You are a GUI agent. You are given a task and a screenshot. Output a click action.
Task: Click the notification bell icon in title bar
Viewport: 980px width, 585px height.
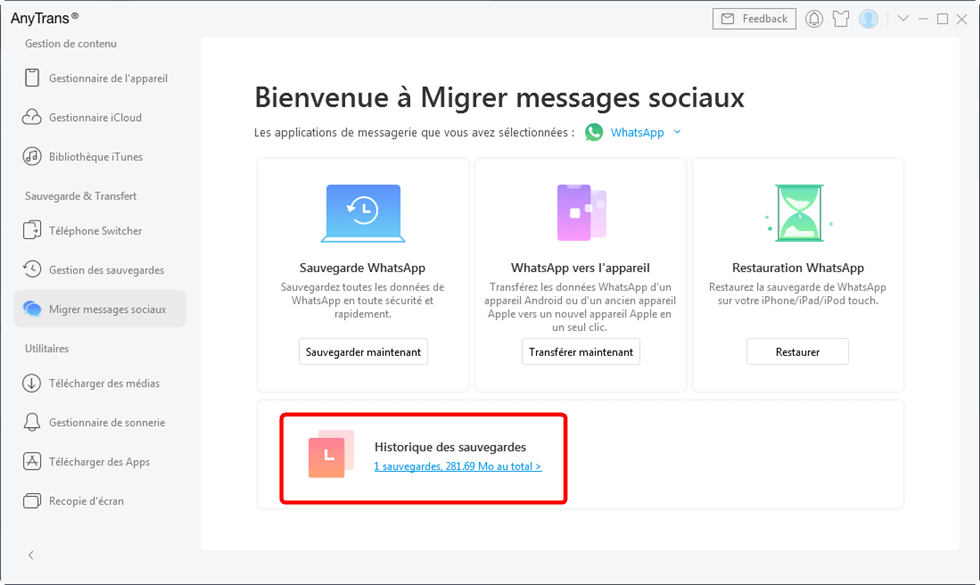coord(814,19)
